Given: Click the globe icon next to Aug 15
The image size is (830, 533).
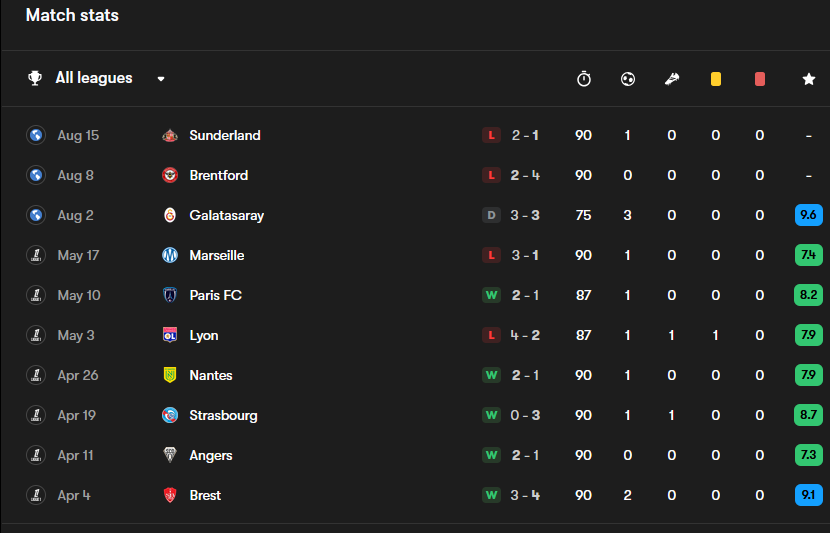Looking at the screenshot, I should (36, 135).
